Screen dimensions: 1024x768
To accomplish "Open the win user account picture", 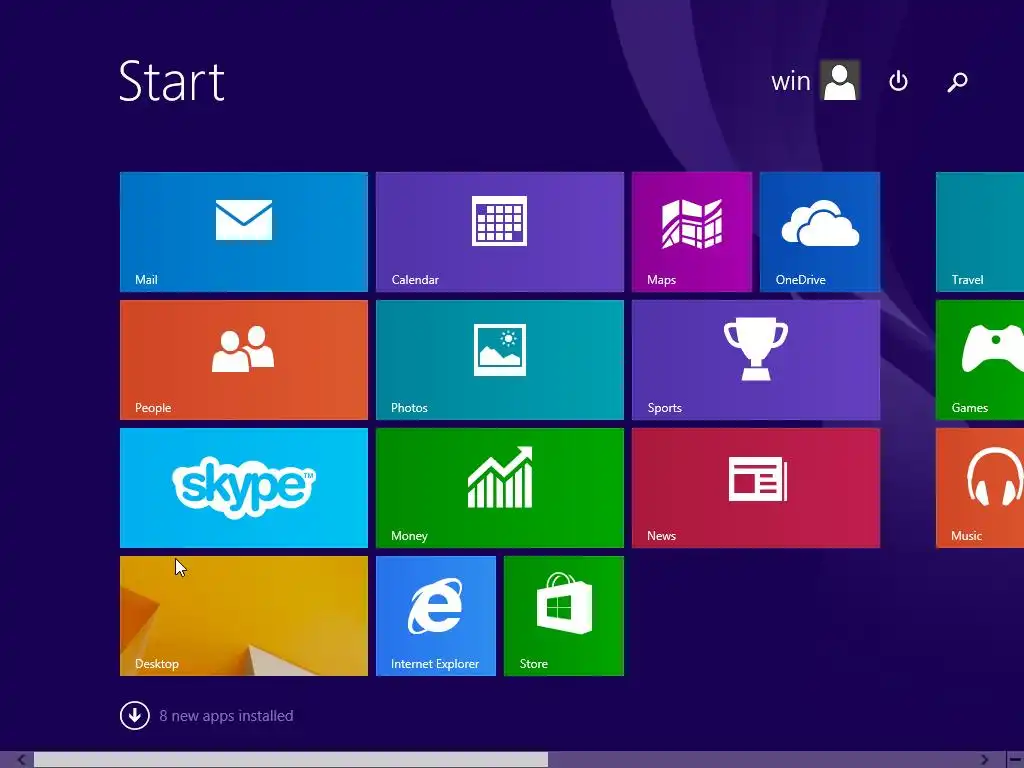I will [x=840, y=80].
